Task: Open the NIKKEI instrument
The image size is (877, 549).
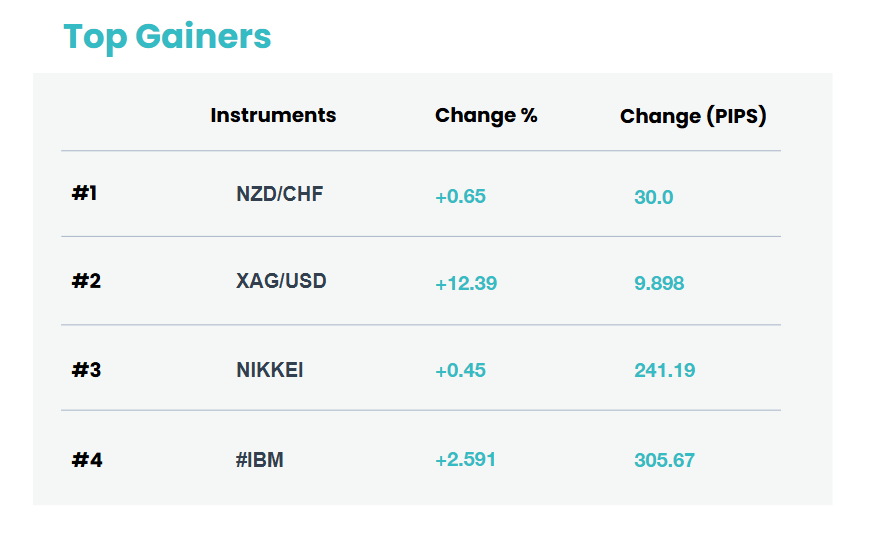Action: point(270,370)
